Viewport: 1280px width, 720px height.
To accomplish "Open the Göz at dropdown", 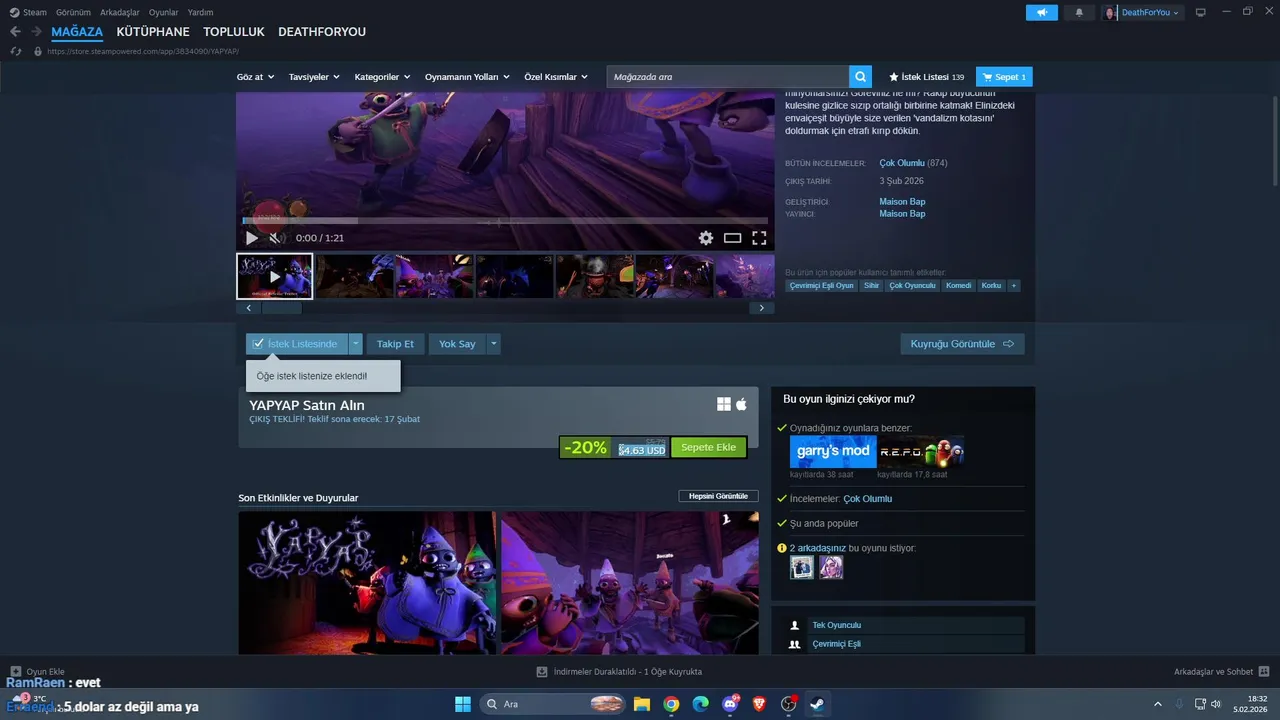I will [255, 77].
